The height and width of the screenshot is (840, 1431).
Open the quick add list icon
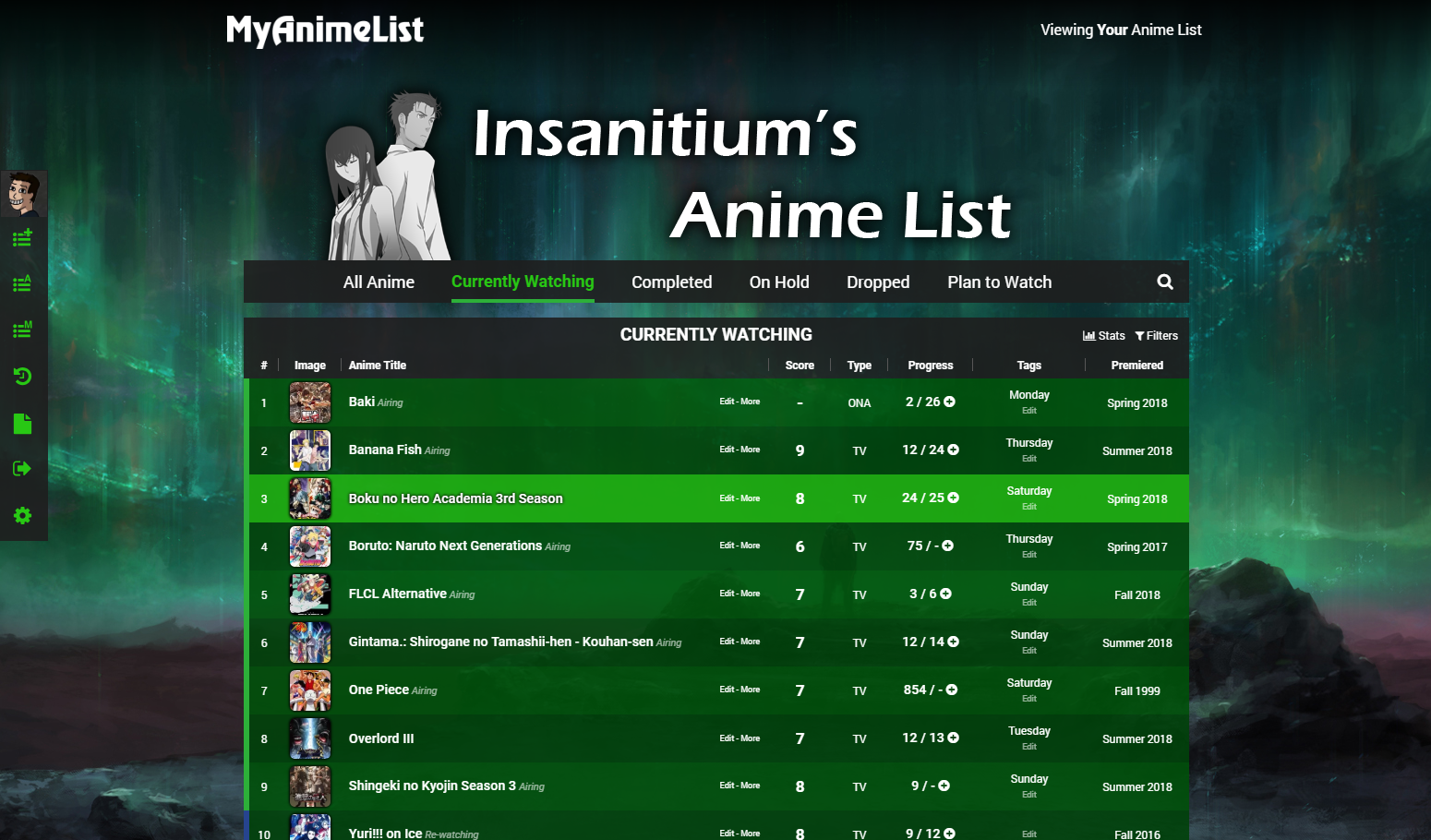point(23,238)
